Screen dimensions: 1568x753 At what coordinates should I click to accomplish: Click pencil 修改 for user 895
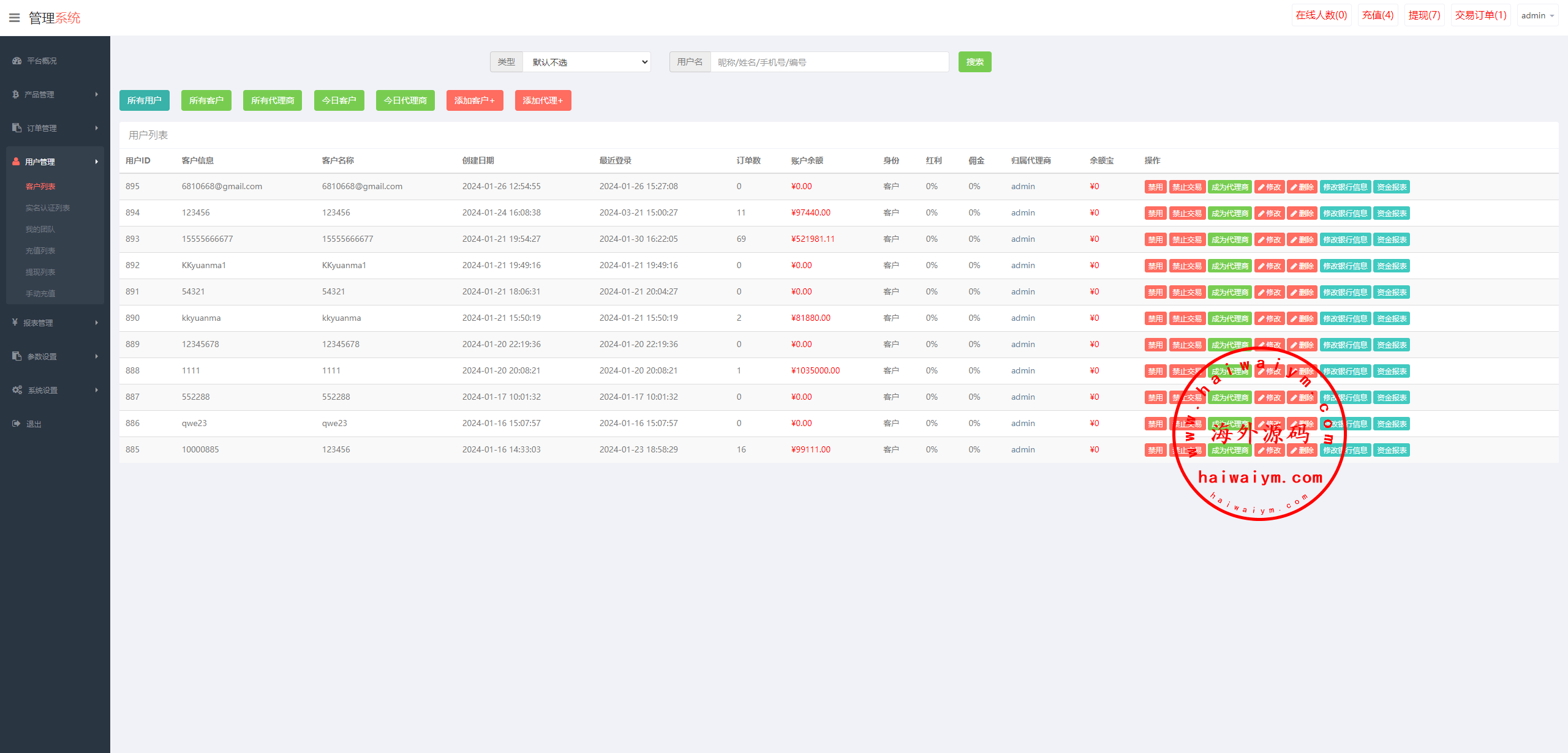(1269, 187)
